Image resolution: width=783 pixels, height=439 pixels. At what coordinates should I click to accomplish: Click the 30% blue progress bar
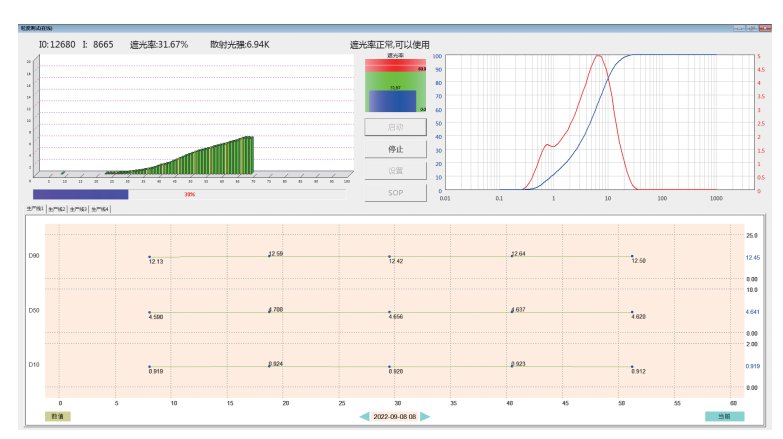81,195
